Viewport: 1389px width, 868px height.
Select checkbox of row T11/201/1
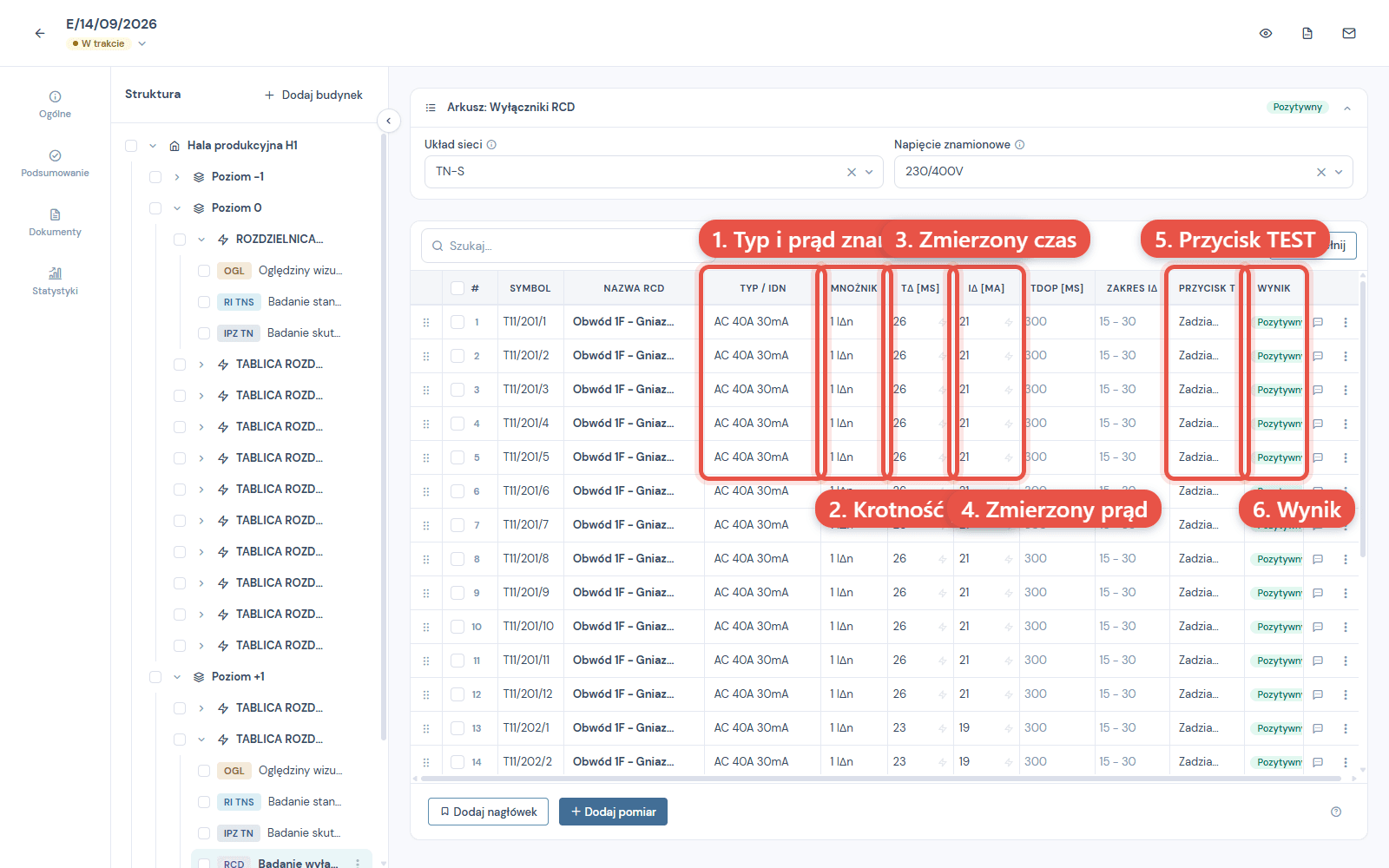point(458,322)
